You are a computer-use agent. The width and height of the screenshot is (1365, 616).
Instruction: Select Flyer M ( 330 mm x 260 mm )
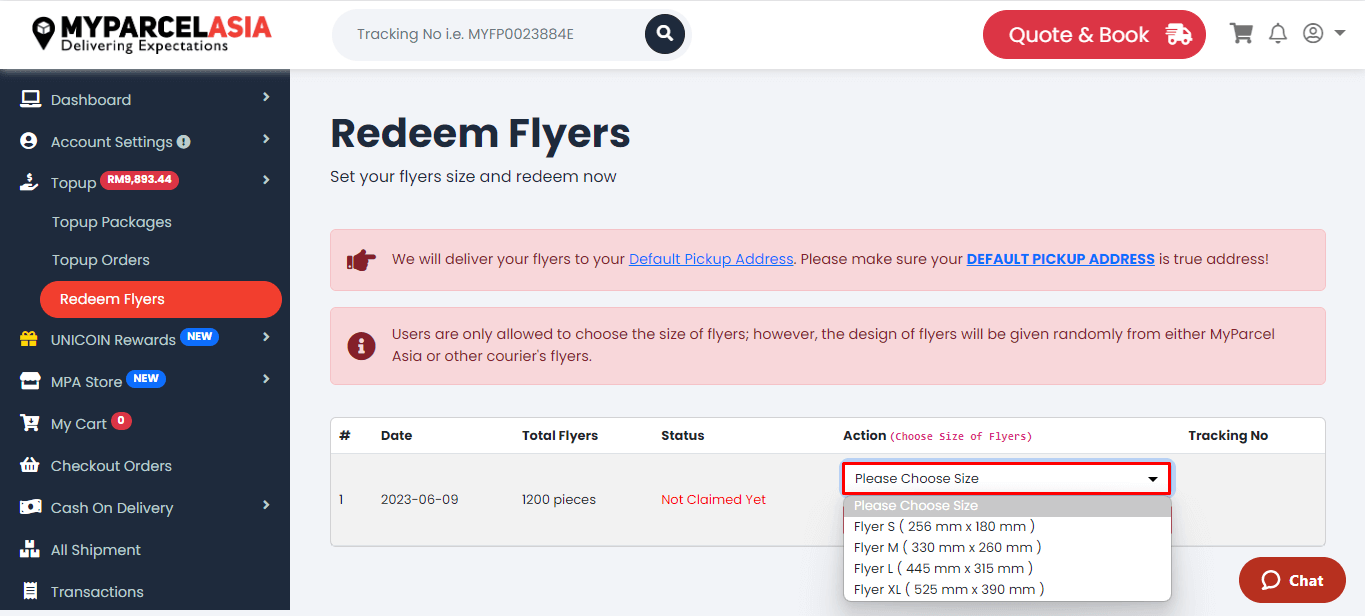pos(1007,547)
